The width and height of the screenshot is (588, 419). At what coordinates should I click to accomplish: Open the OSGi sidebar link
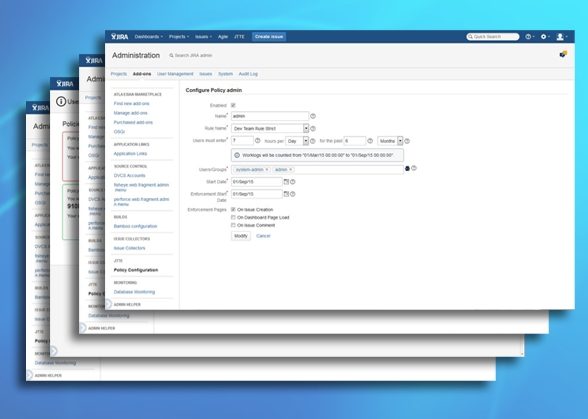119,132
